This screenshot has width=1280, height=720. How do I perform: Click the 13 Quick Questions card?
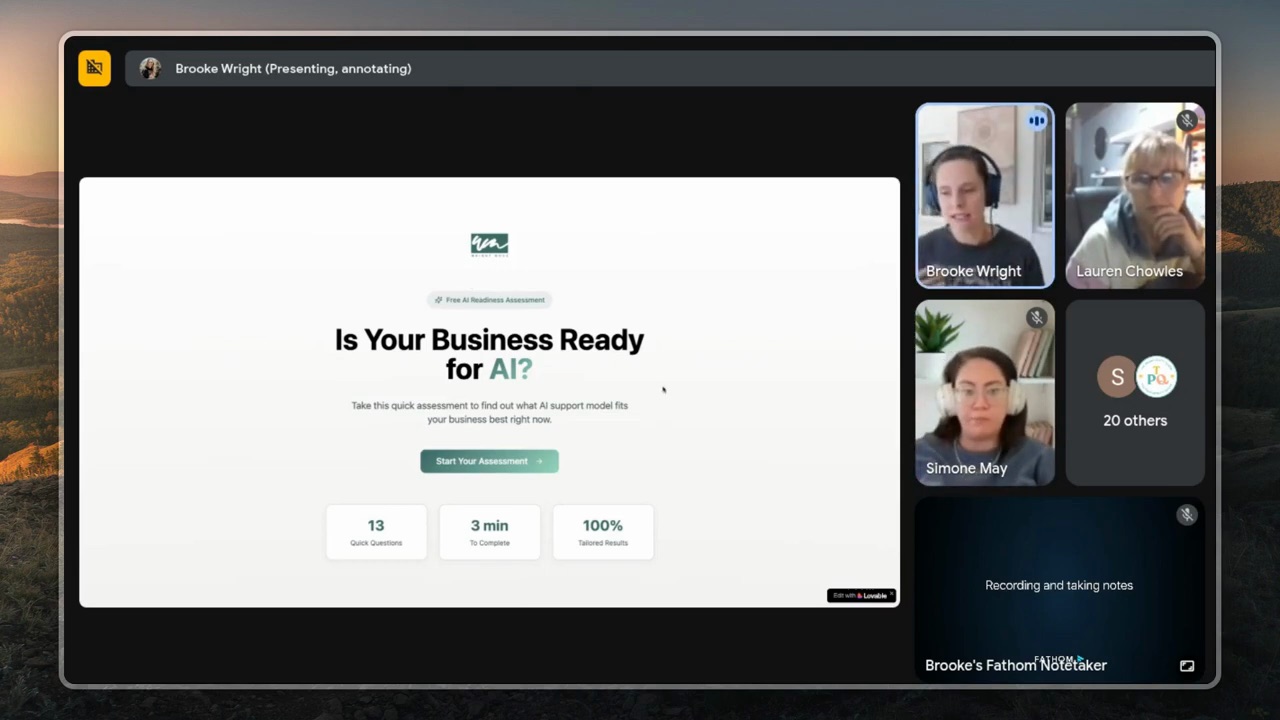pos(376,532)
